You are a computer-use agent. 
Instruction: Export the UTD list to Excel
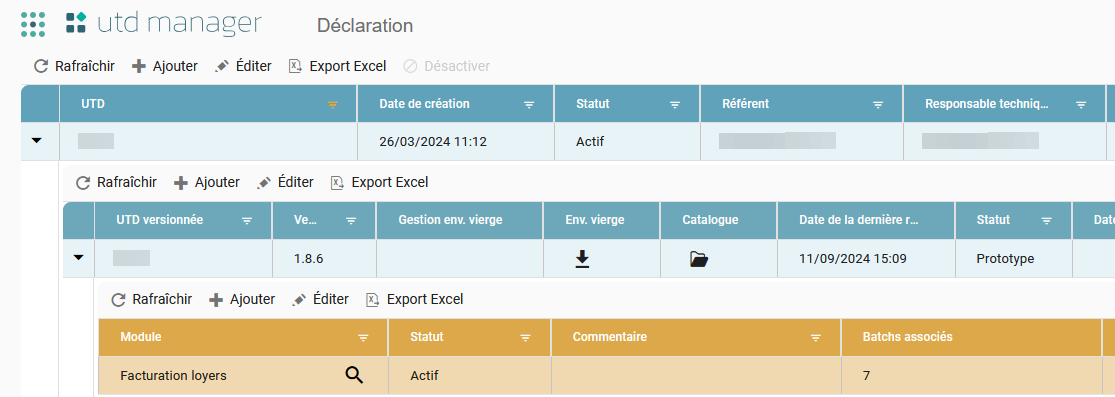coord(337,66)
